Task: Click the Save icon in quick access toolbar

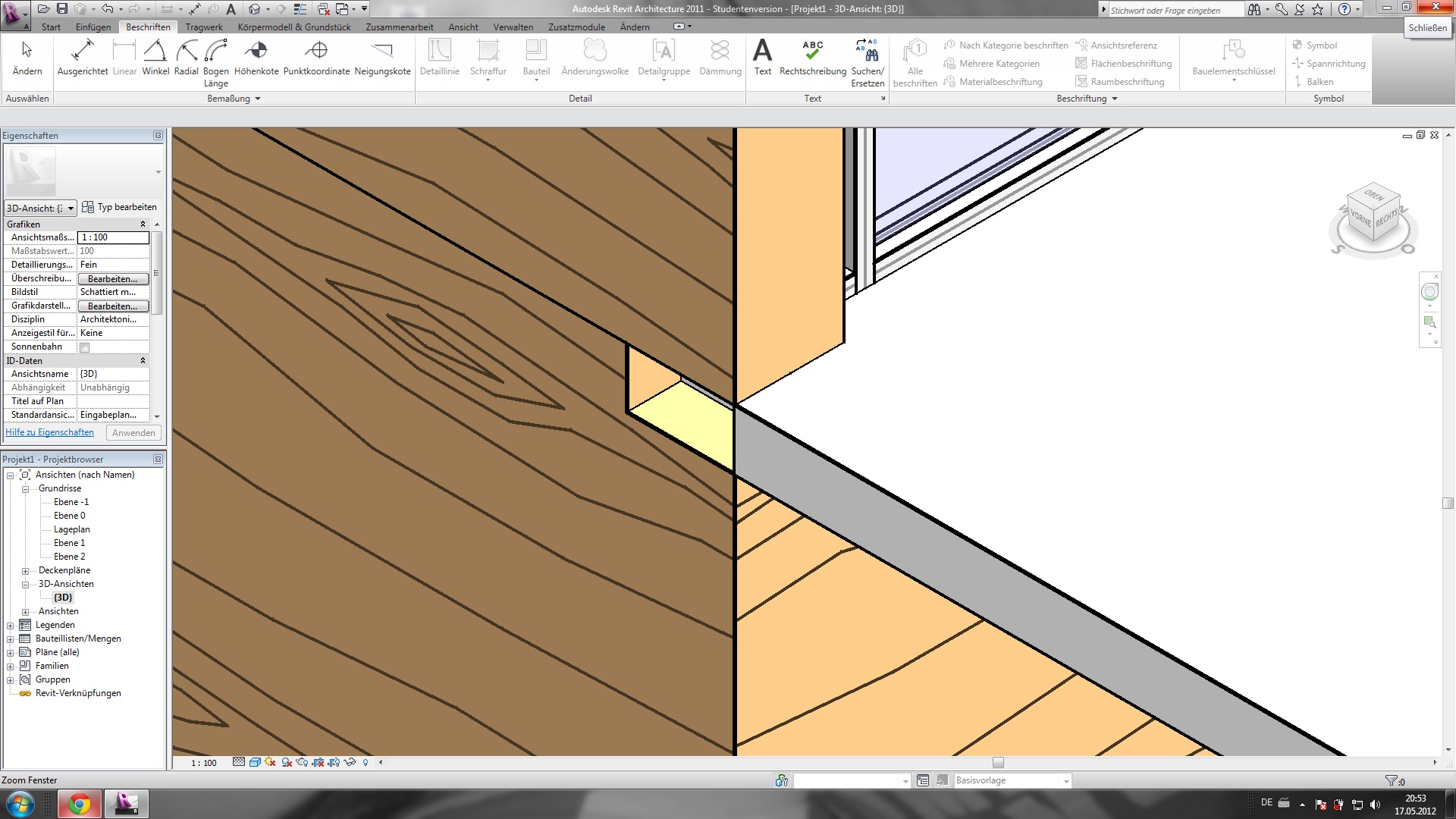Action: 62,9
